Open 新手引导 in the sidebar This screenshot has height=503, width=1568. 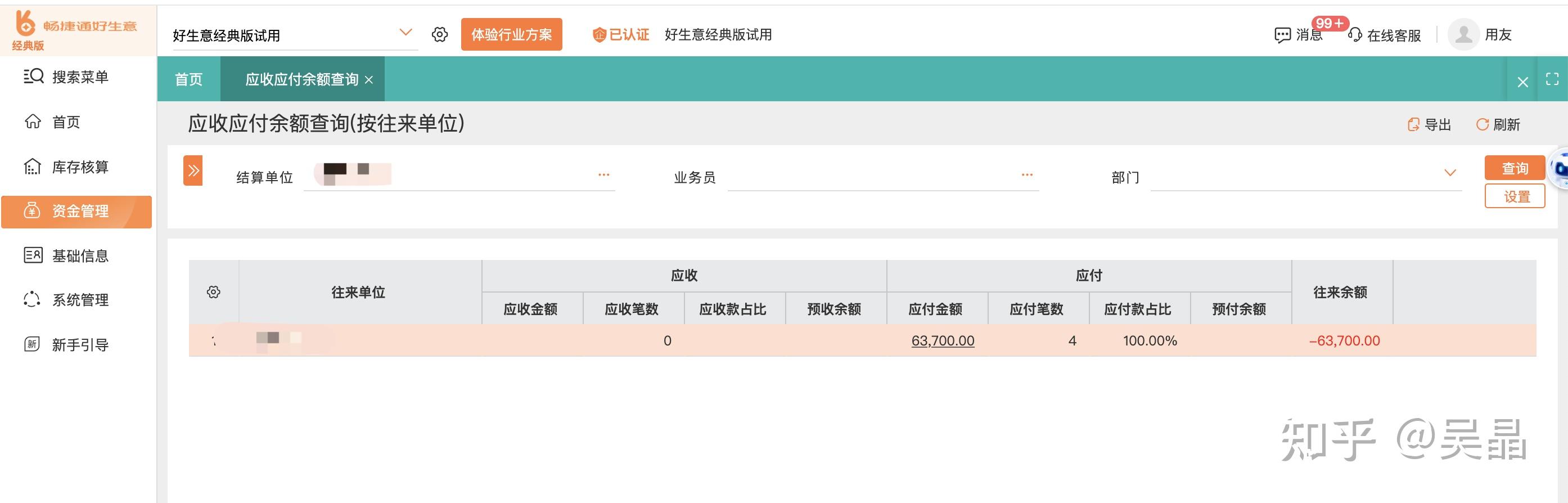[66, 345]
